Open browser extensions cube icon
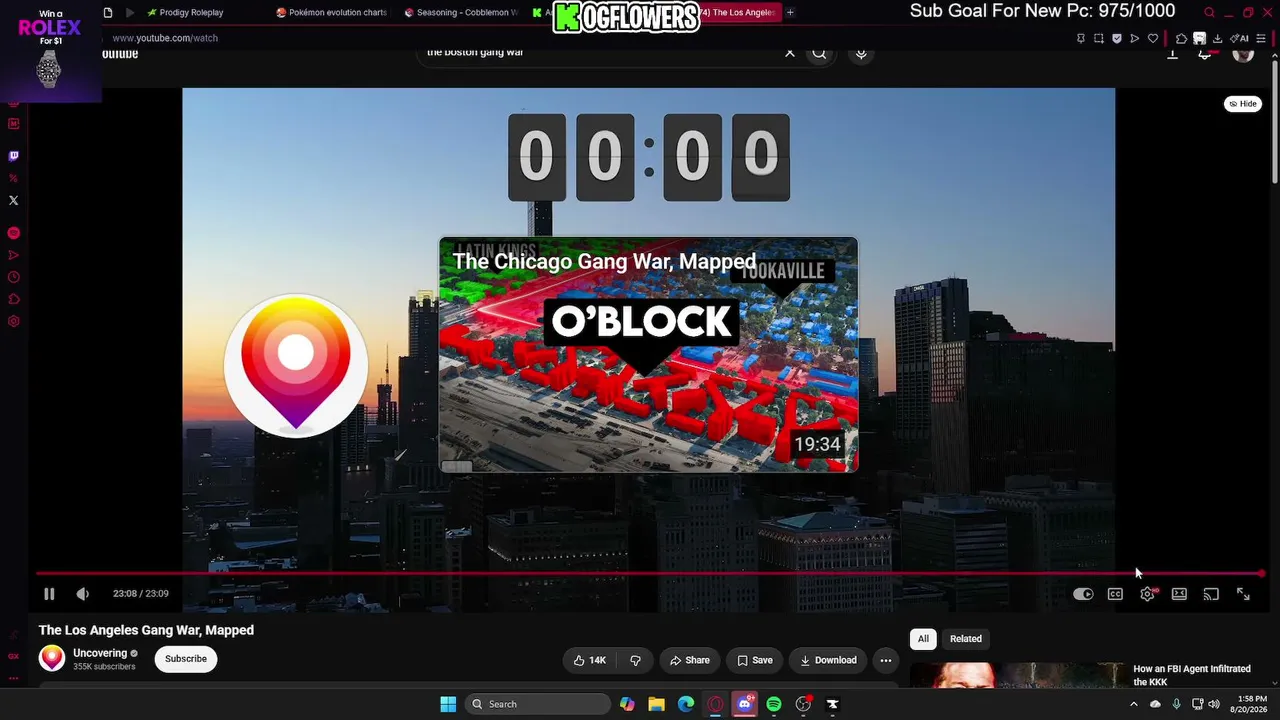Screen dimensions: 1280x720 point(1181,39)
